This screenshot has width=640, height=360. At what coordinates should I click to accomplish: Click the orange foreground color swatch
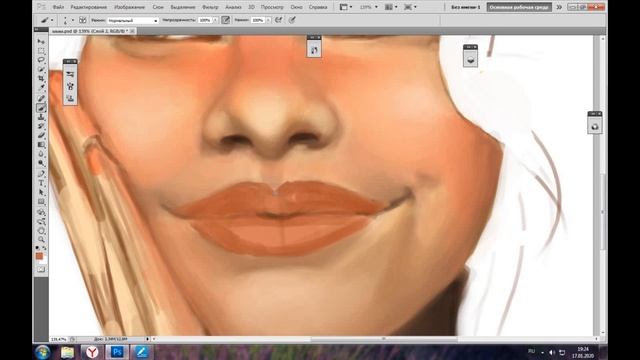point(39,256)
